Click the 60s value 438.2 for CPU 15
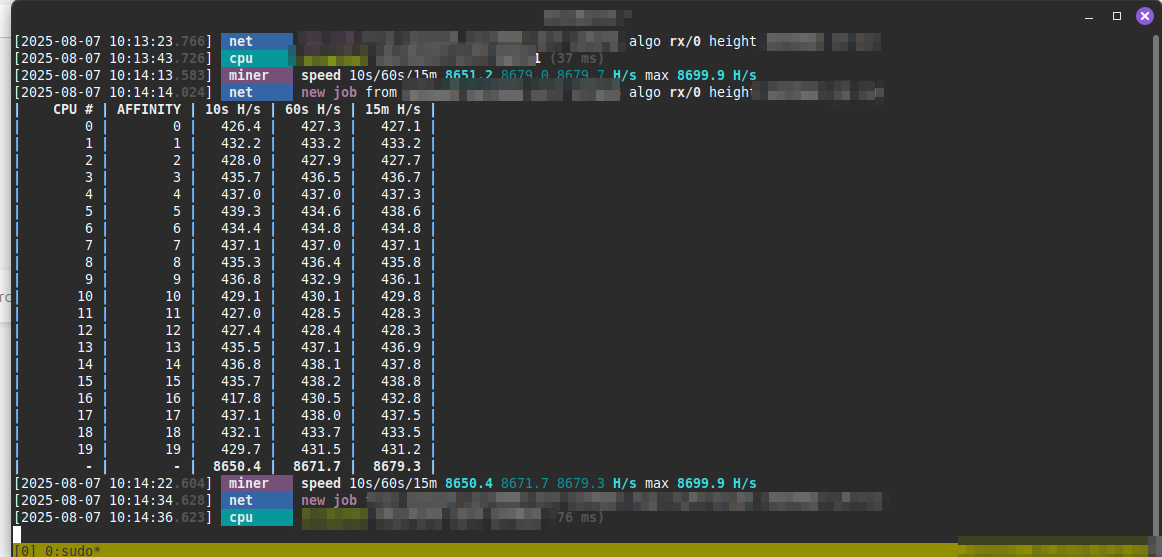Viewport: 1162px width, 557px height. (x=321, y=381)
